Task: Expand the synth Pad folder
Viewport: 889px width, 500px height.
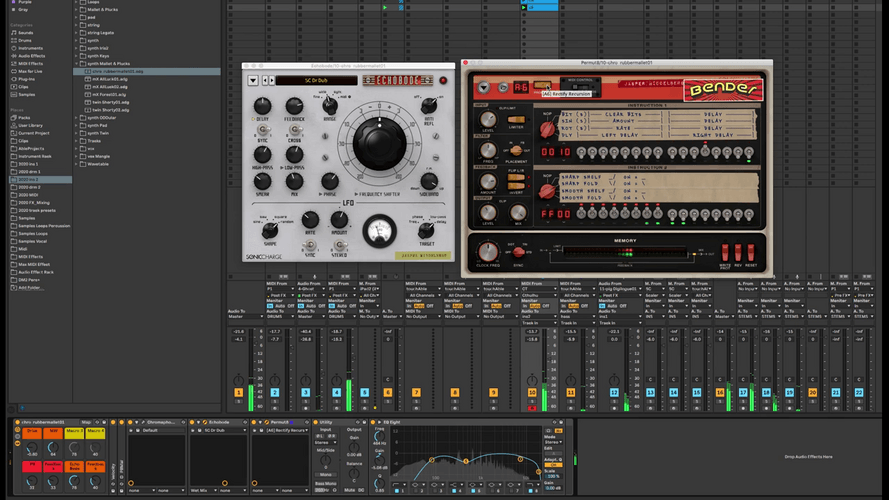Action: (x=77, y=125)
